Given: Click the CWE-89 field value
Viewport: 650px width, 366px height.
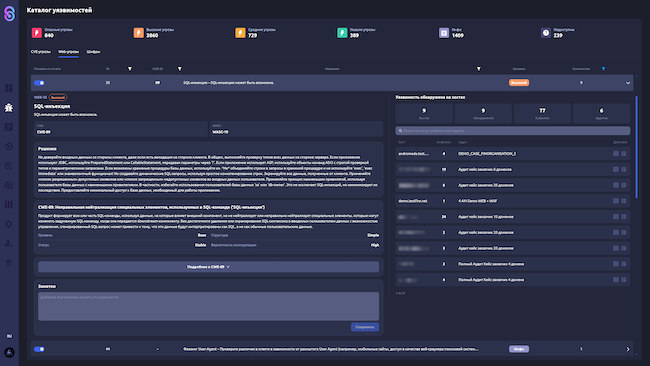Looking at the screenshot, I should [x=44, y=132].
